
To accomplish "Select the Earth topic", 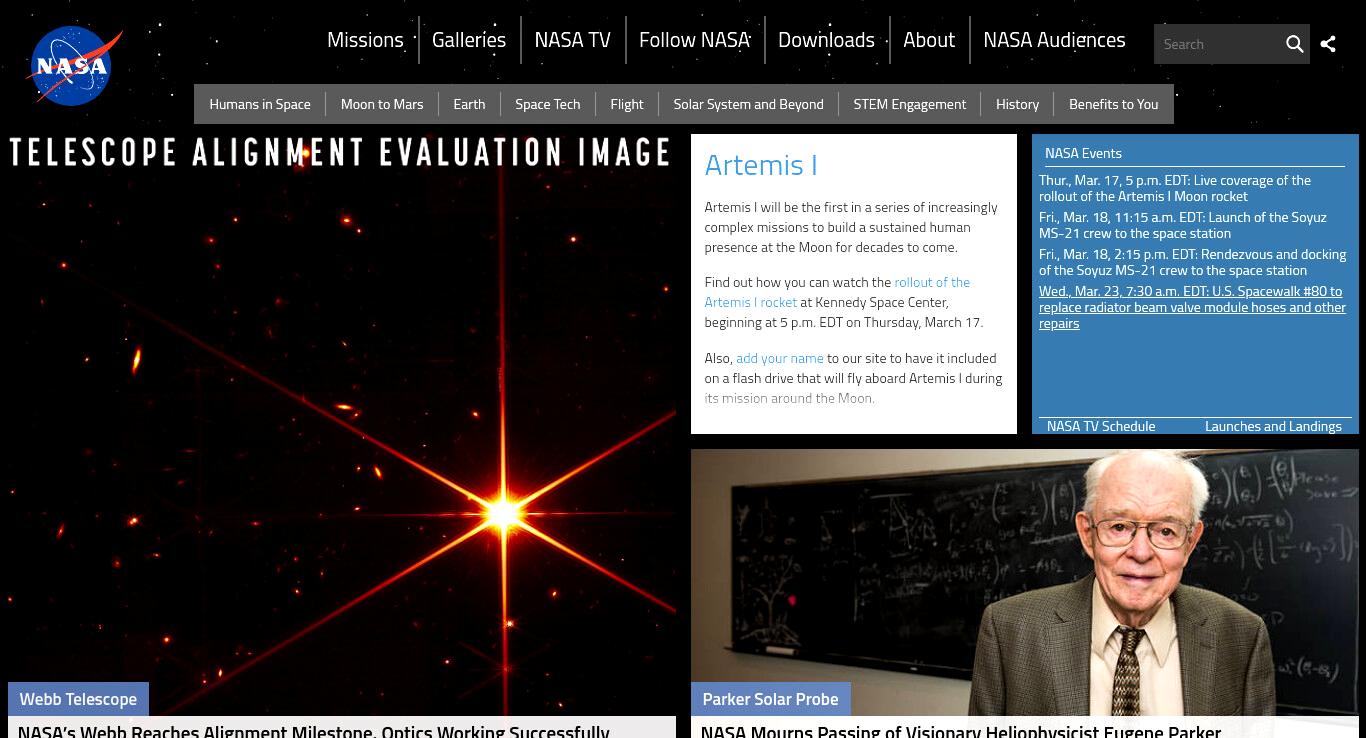I will 469,104.
